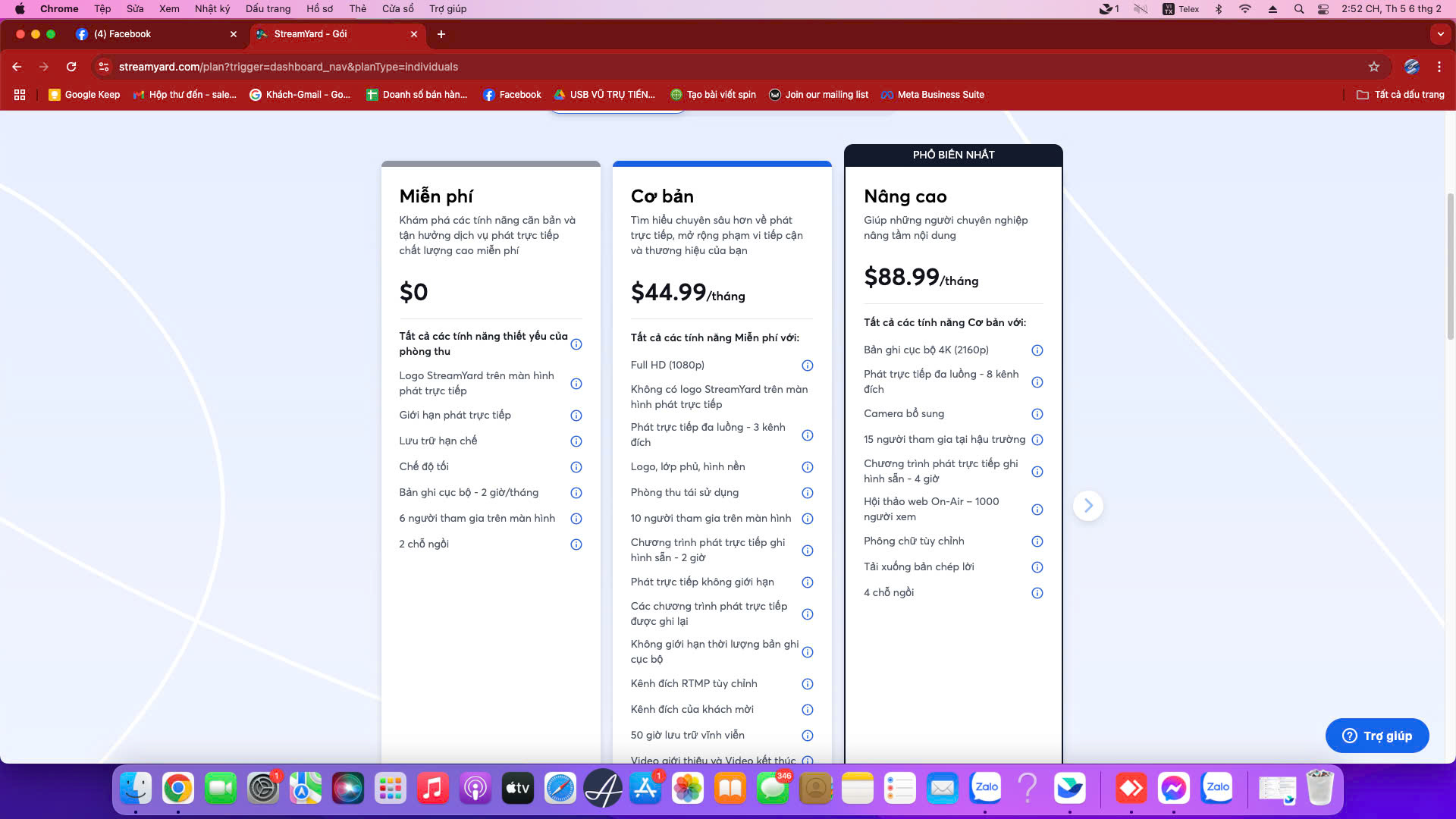Click info icon beside Full HD (1080p)
This screenshot has width=1456, height=819.
point(808,366)
